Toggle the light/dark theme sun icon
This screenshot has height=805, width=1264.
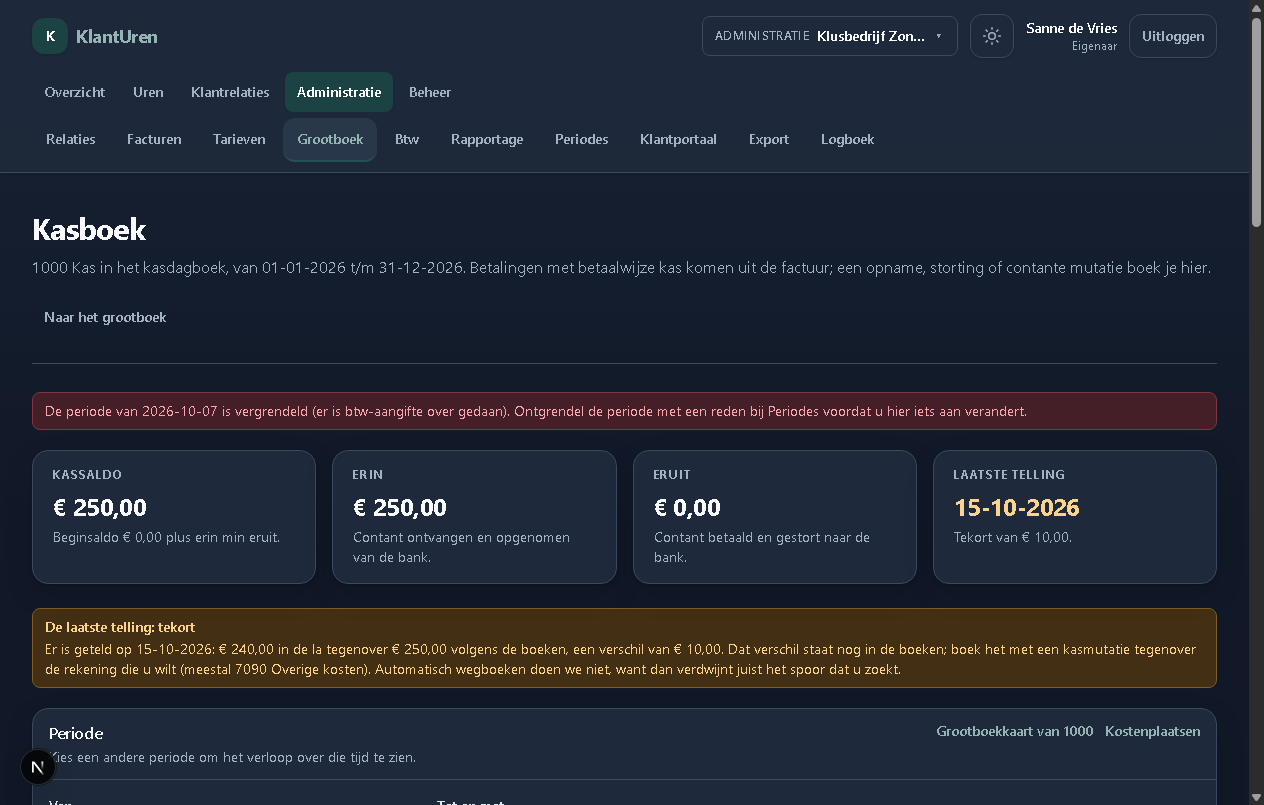point(992,36)
